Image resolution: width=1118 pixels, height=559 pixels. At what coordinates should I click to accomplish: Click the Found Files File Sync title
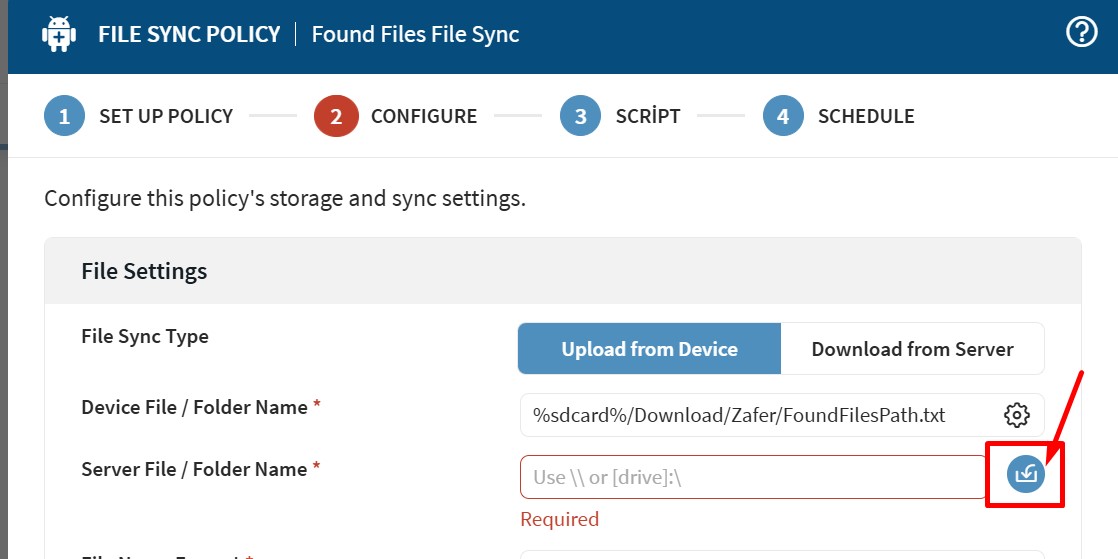(415, 34)
